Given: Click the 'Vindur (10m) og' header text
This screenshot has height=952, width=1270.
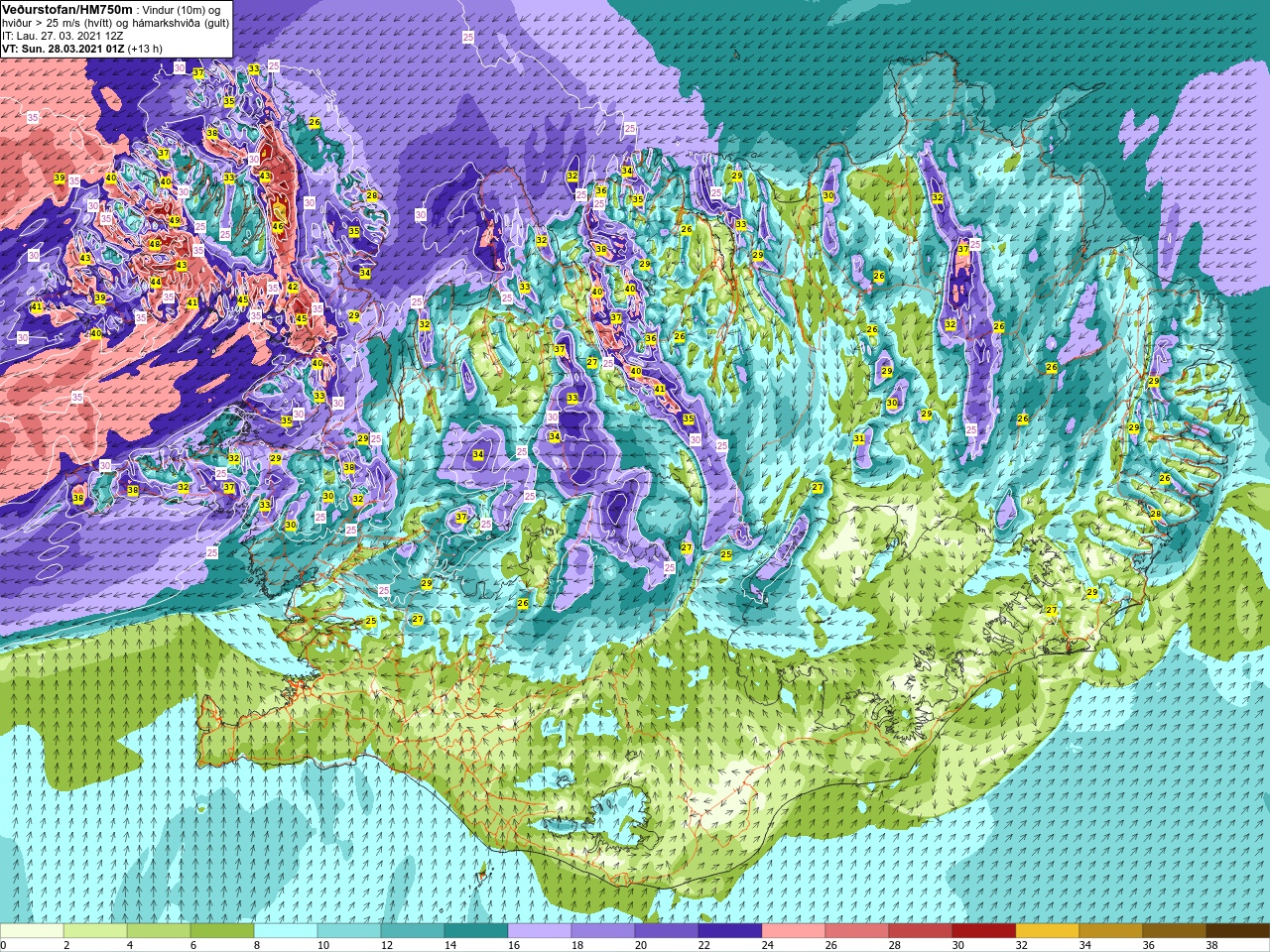Looking at the screenshot, I should (182, 10).
